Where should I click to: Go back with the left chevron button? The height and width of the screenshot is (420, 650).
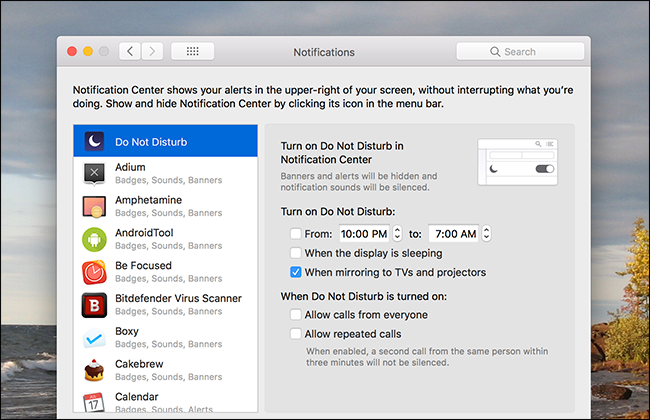coord(130,51)
